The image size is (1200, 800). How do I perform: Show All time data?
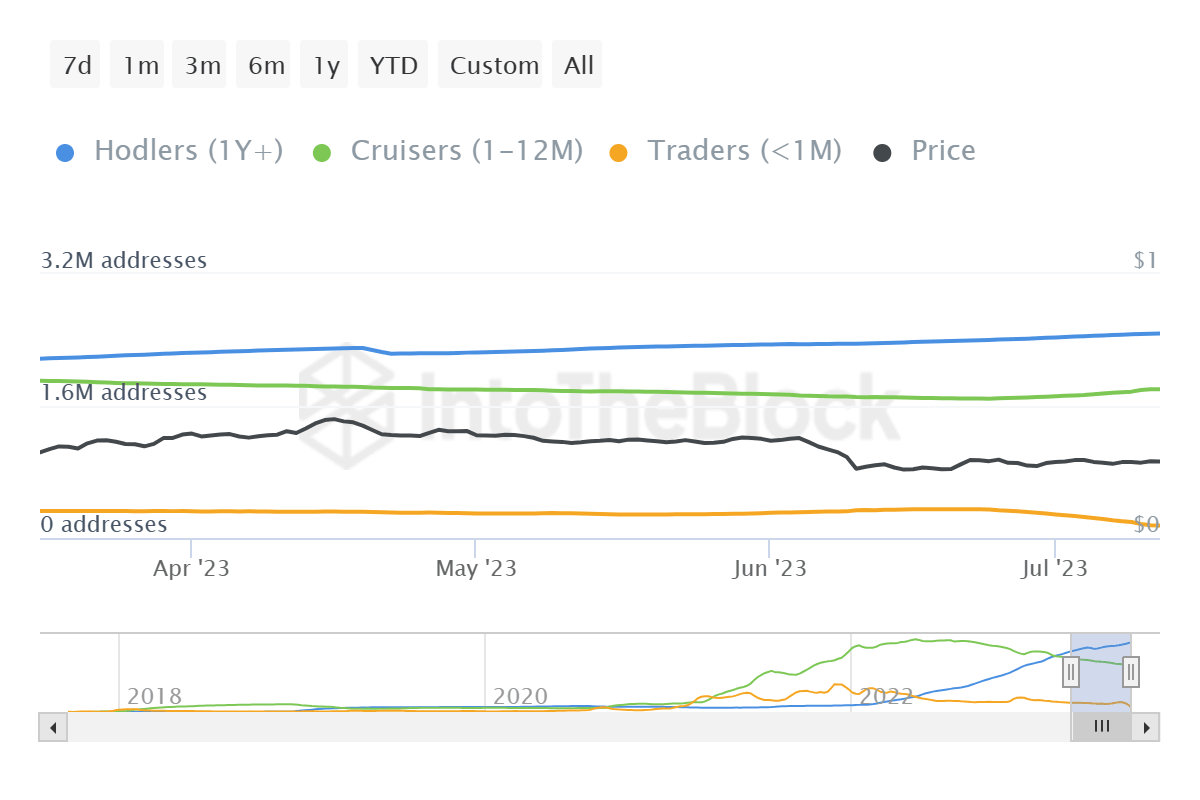coord(578,66)
